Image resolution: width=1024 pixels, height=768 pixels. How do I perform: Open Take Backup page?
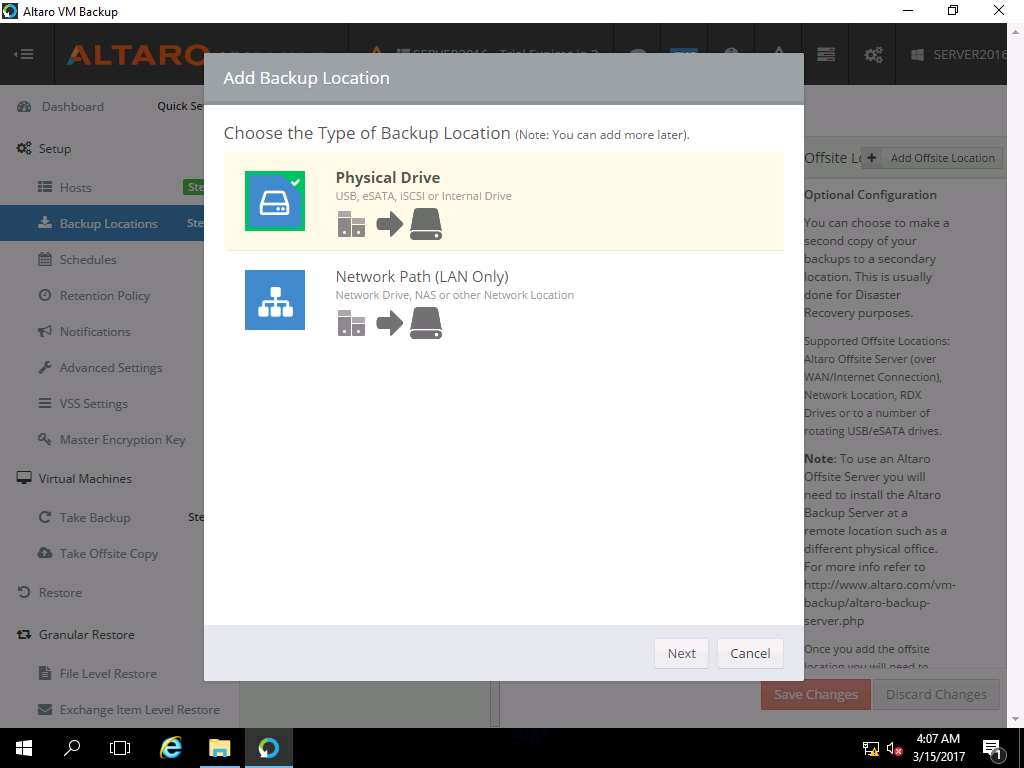95,518
